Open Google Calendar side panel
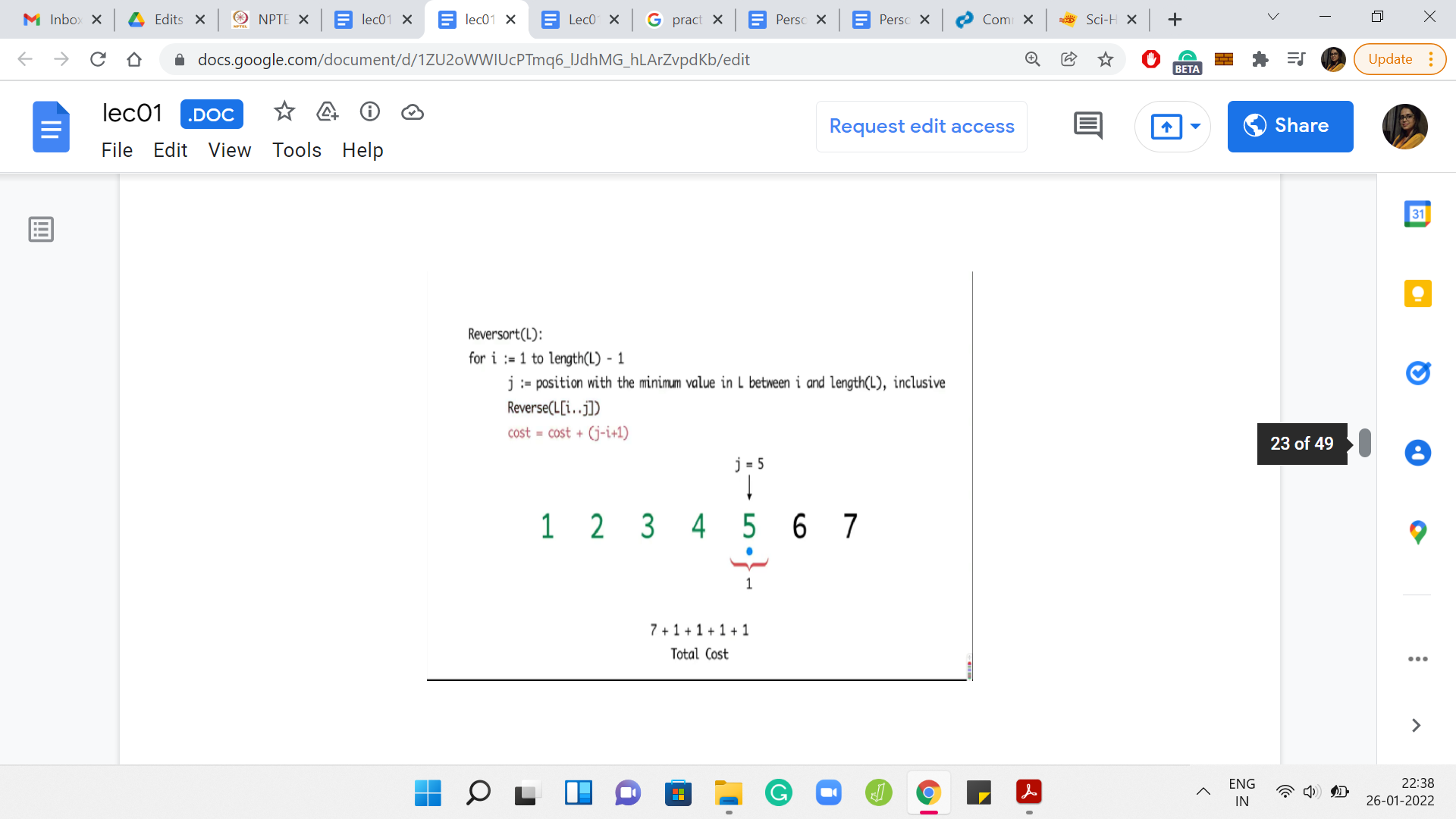The height and width of the screenshot is (819, 1456). pyautogui.click(x=1417, y=215)
